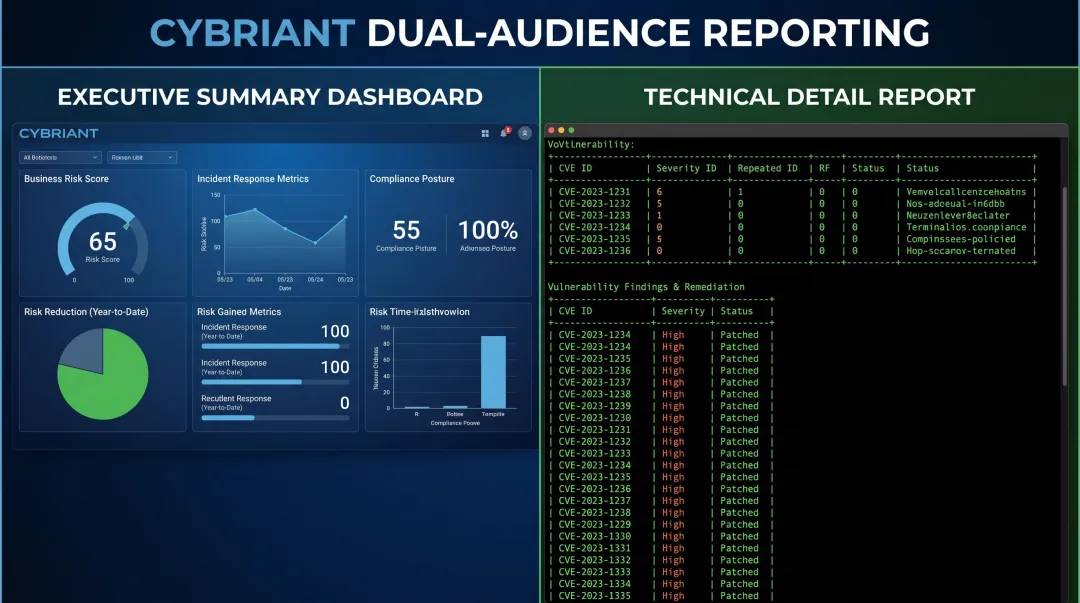Select the 'Compliance Posture' card title
The image size is (1080, 603).
coord(412,178)
